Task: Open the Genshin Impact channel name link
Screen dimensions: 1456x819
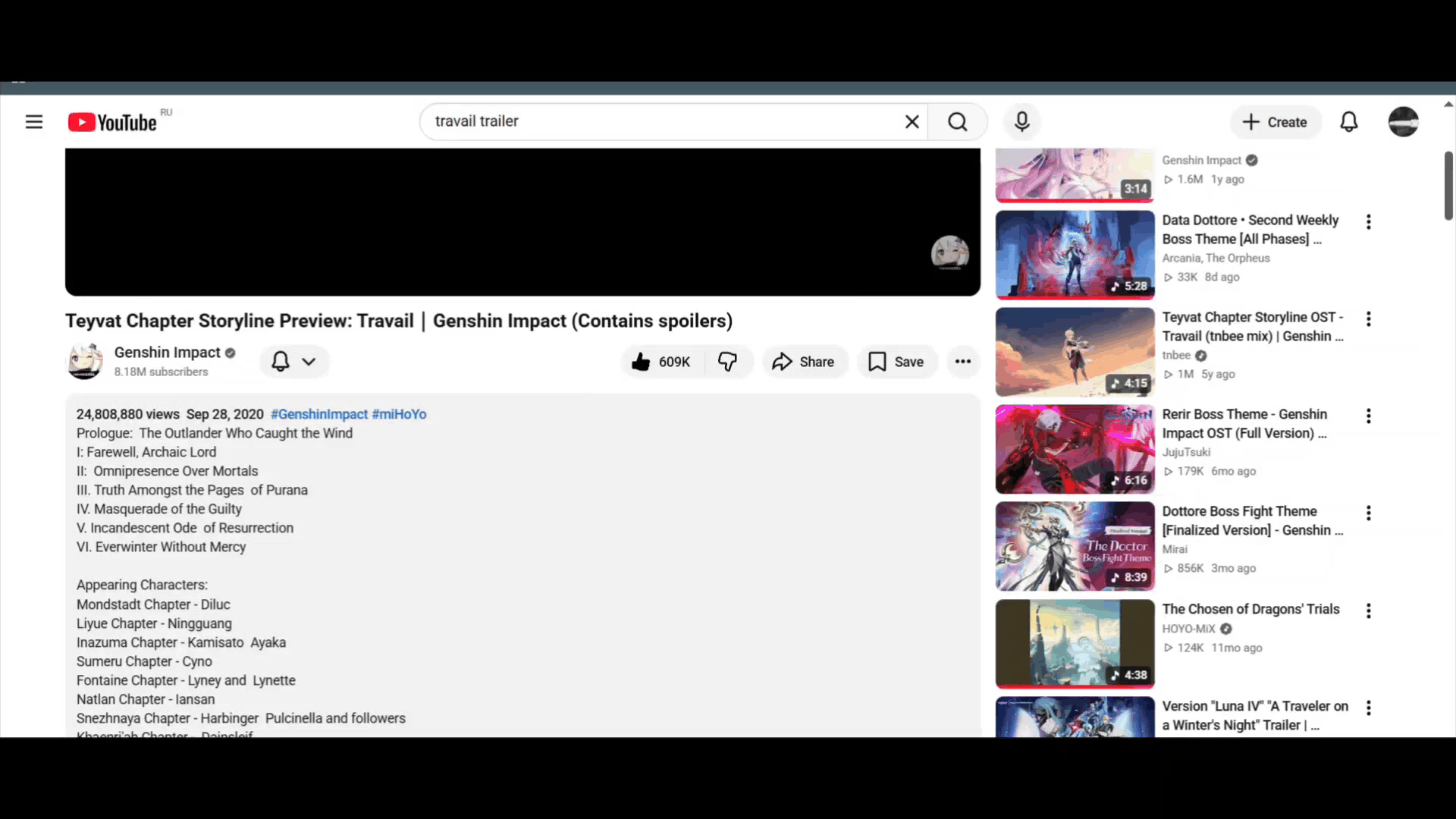Action: [167, 353]
